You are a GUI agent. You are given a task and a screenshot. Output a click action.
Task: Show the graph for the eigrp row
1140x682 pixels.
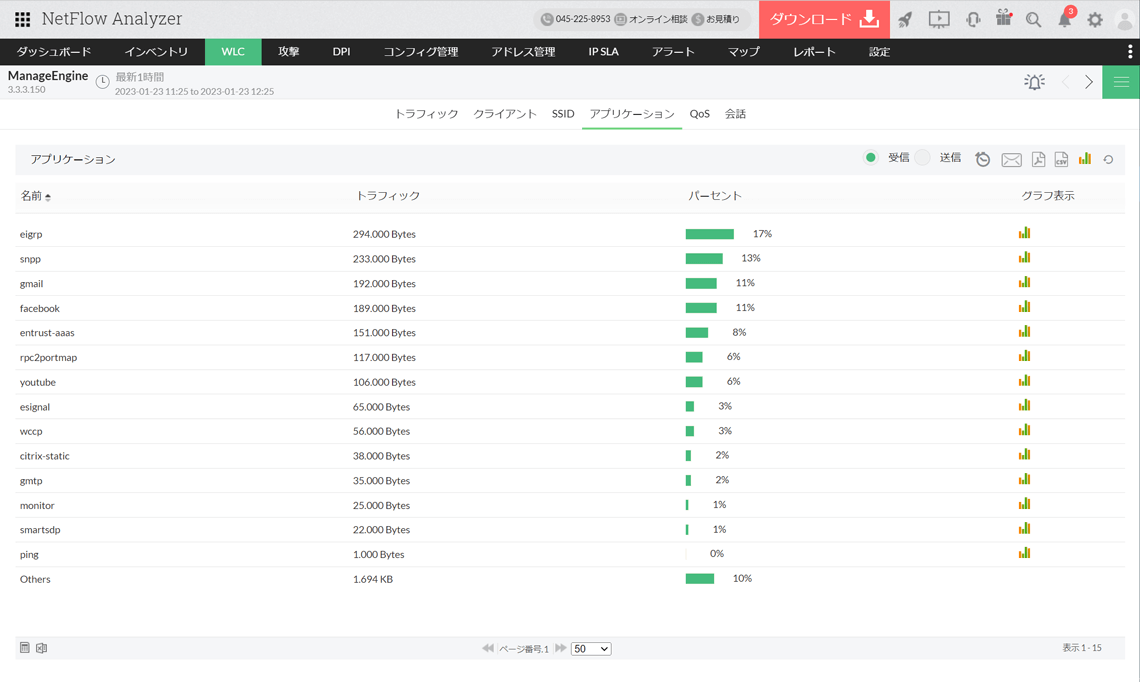[1024, 233]
